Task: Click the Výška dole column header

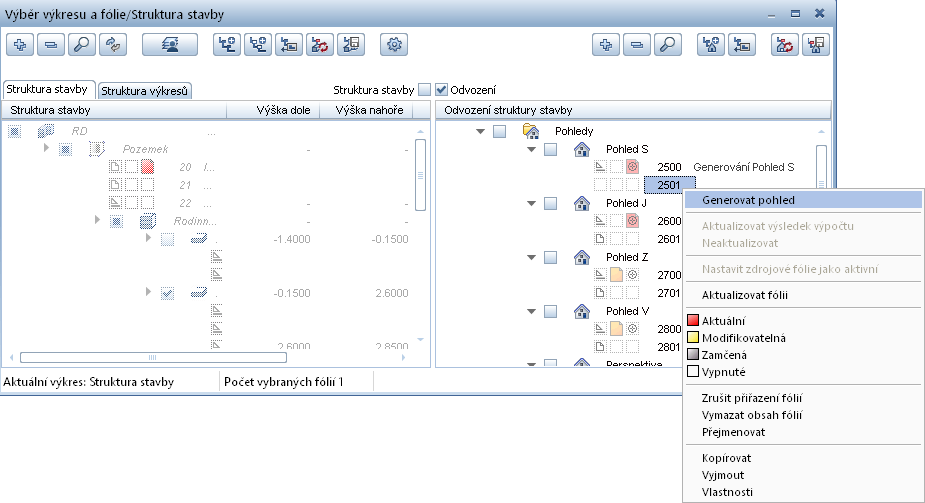Action: (273, 110)
